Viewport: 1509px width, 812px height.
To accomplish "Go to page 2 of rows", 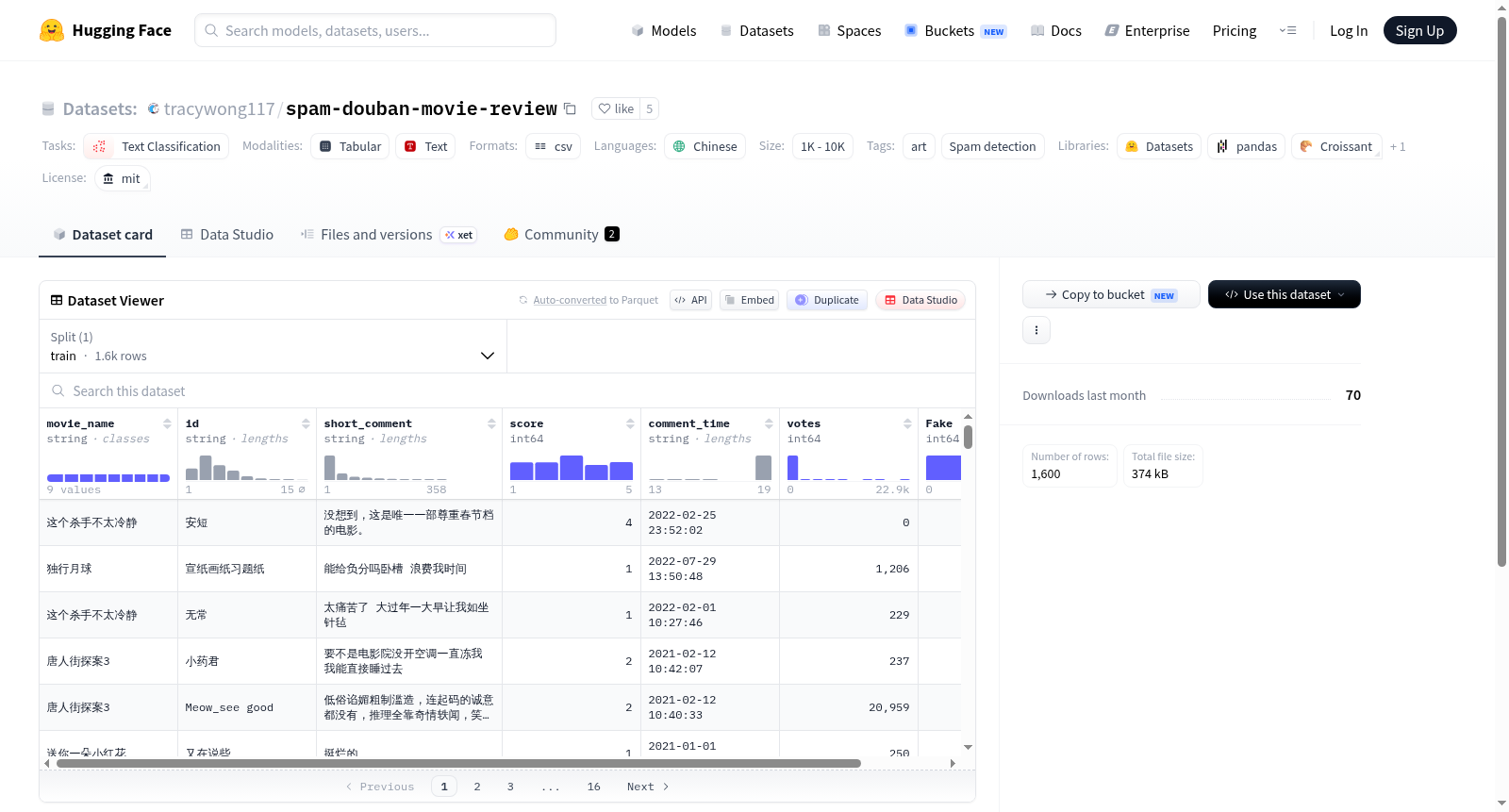I will [x=477, y=787].
